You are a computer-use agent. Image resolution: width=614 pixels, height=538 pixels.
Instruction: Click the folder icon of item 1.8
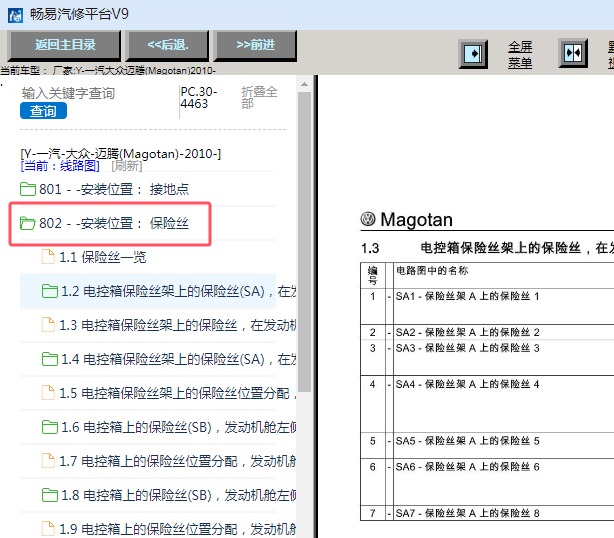pos(50,495)
